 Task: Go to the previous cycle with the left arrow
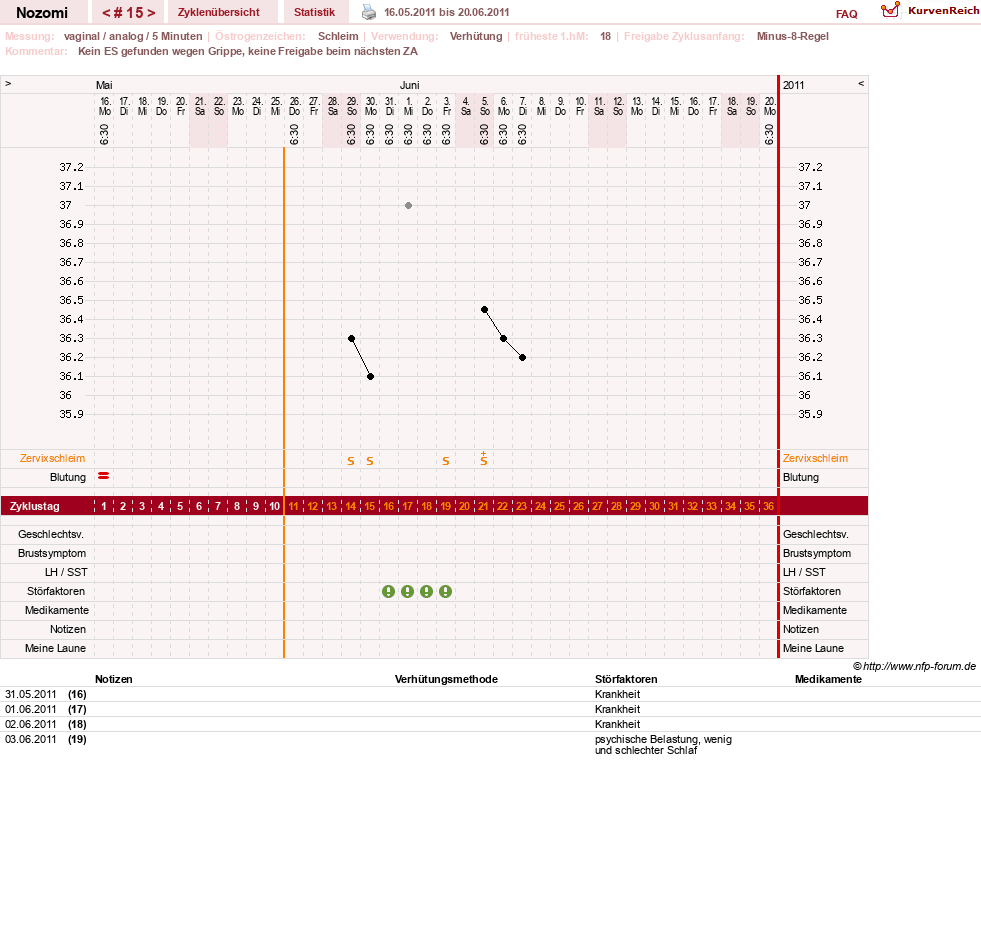106,13
